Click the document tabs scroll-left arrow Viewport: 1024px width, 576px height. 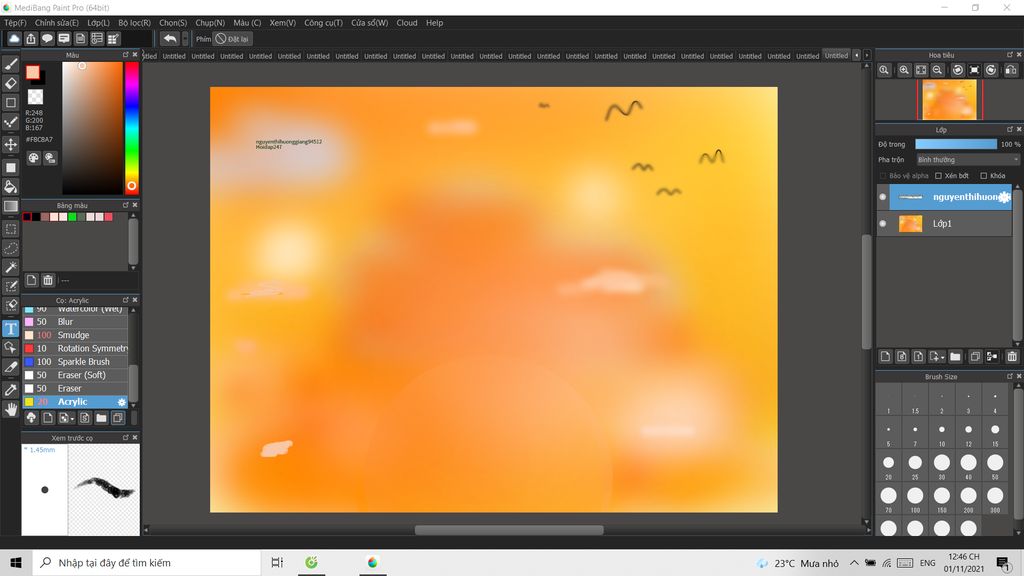coord(856,56)
